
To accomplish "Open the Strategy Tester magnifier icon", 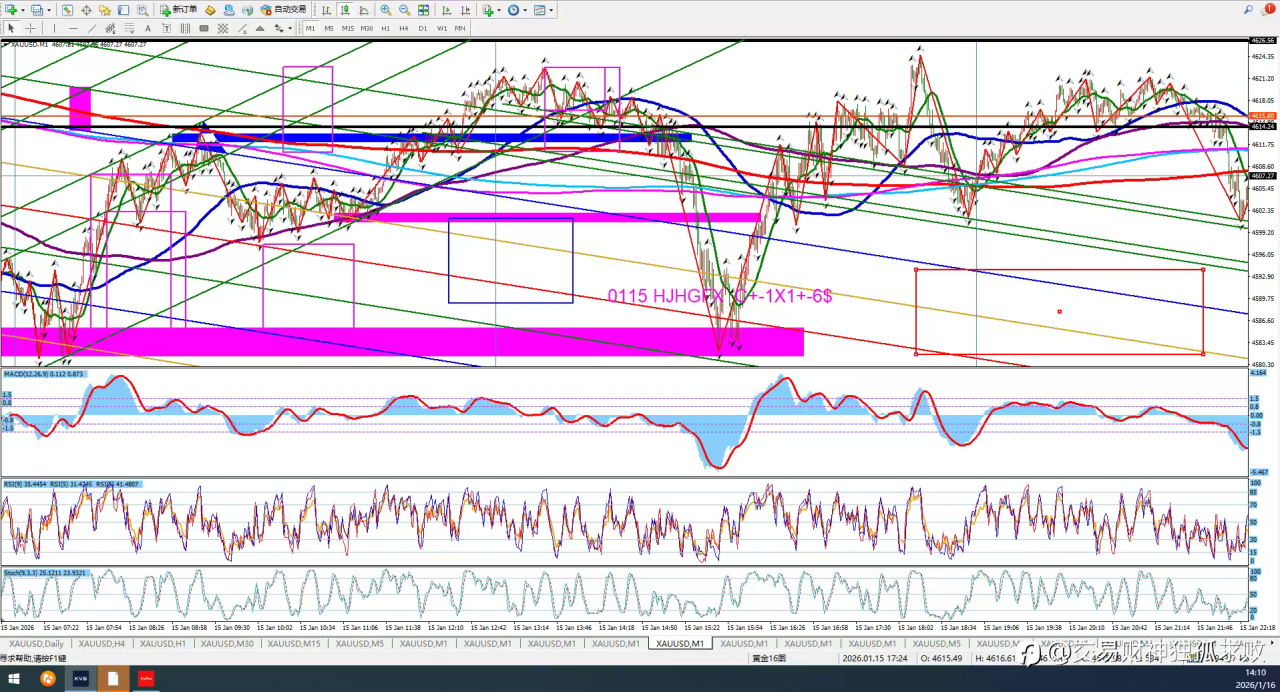I will point(142,10).
